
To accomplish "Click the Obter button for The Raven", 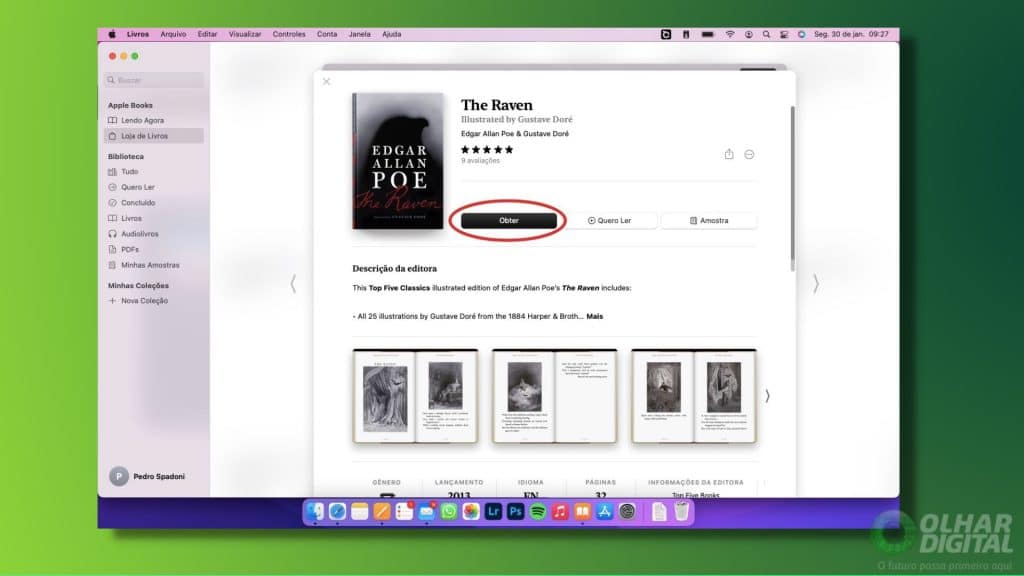I will pyautogui.click(x=509, y=221).
